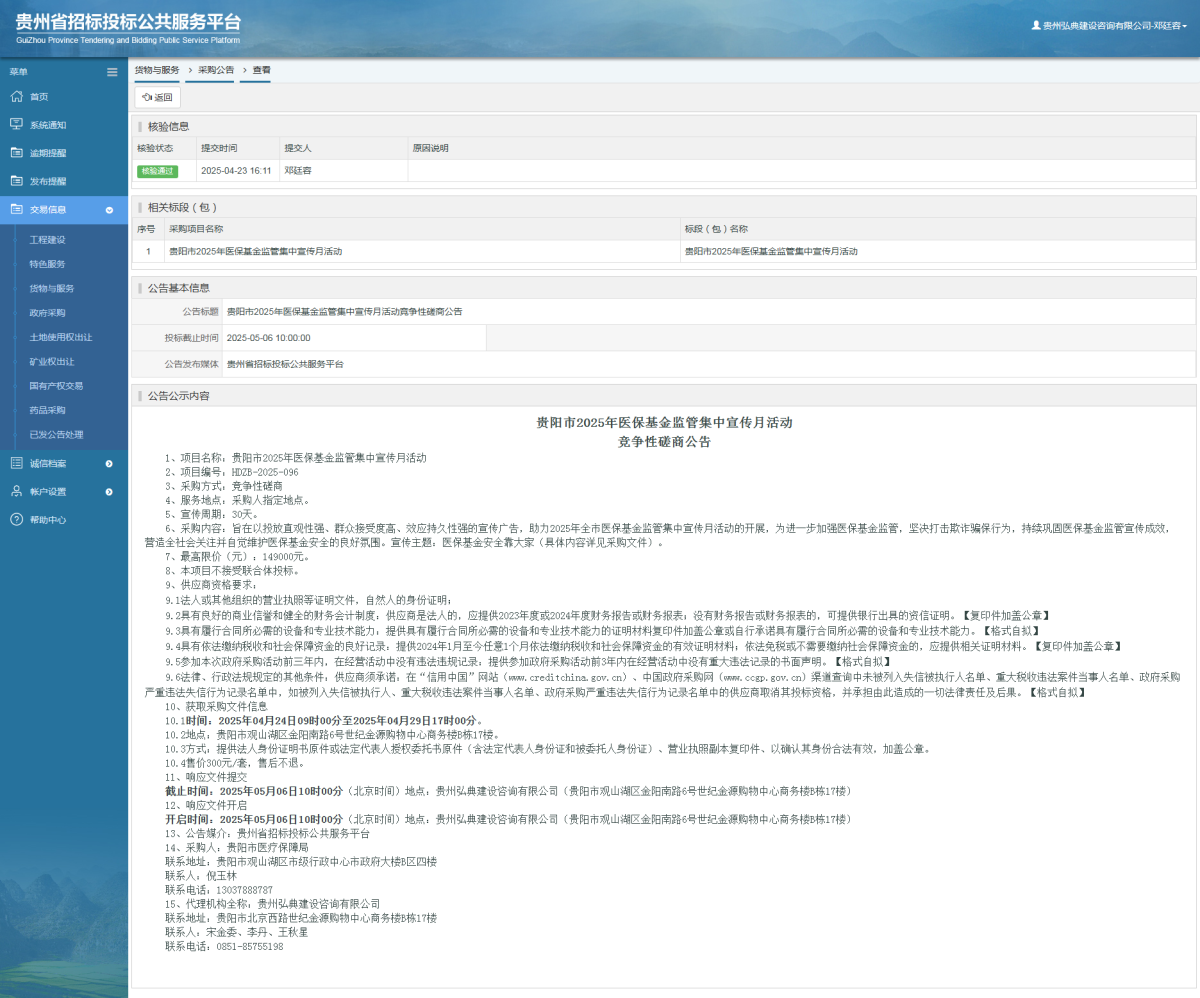Open the 首页 home icon

coord(16,97)
